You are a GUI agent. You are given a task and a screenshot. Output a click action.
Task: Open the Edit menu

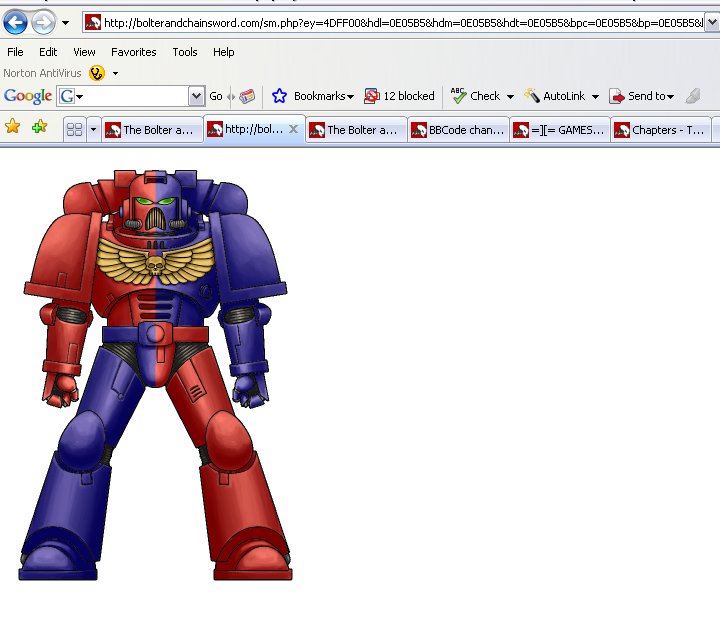pyautogui.click(x=48, y=52)
